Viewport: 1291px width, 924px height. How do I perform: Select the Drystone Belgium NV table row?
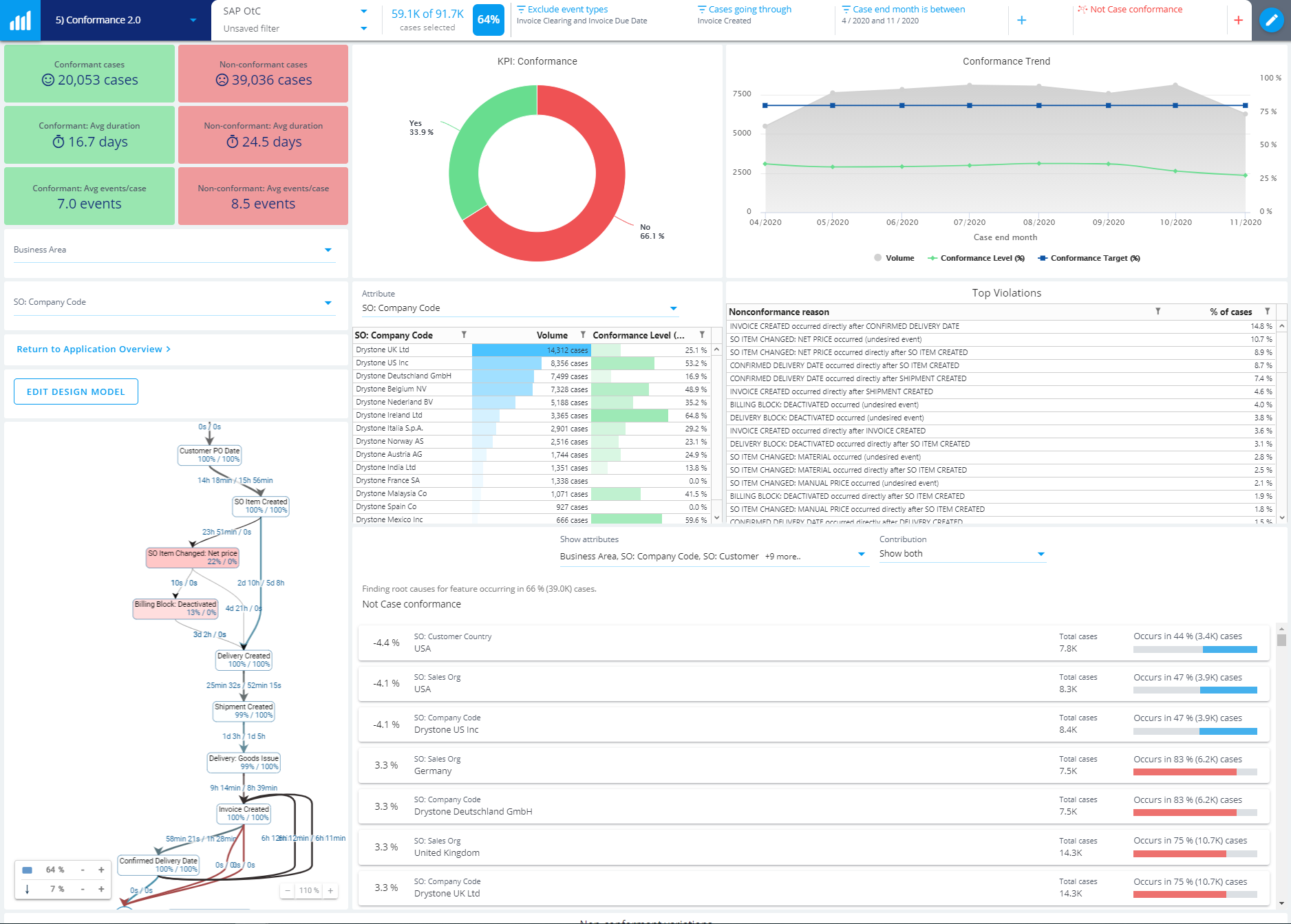tap(531, 389)
